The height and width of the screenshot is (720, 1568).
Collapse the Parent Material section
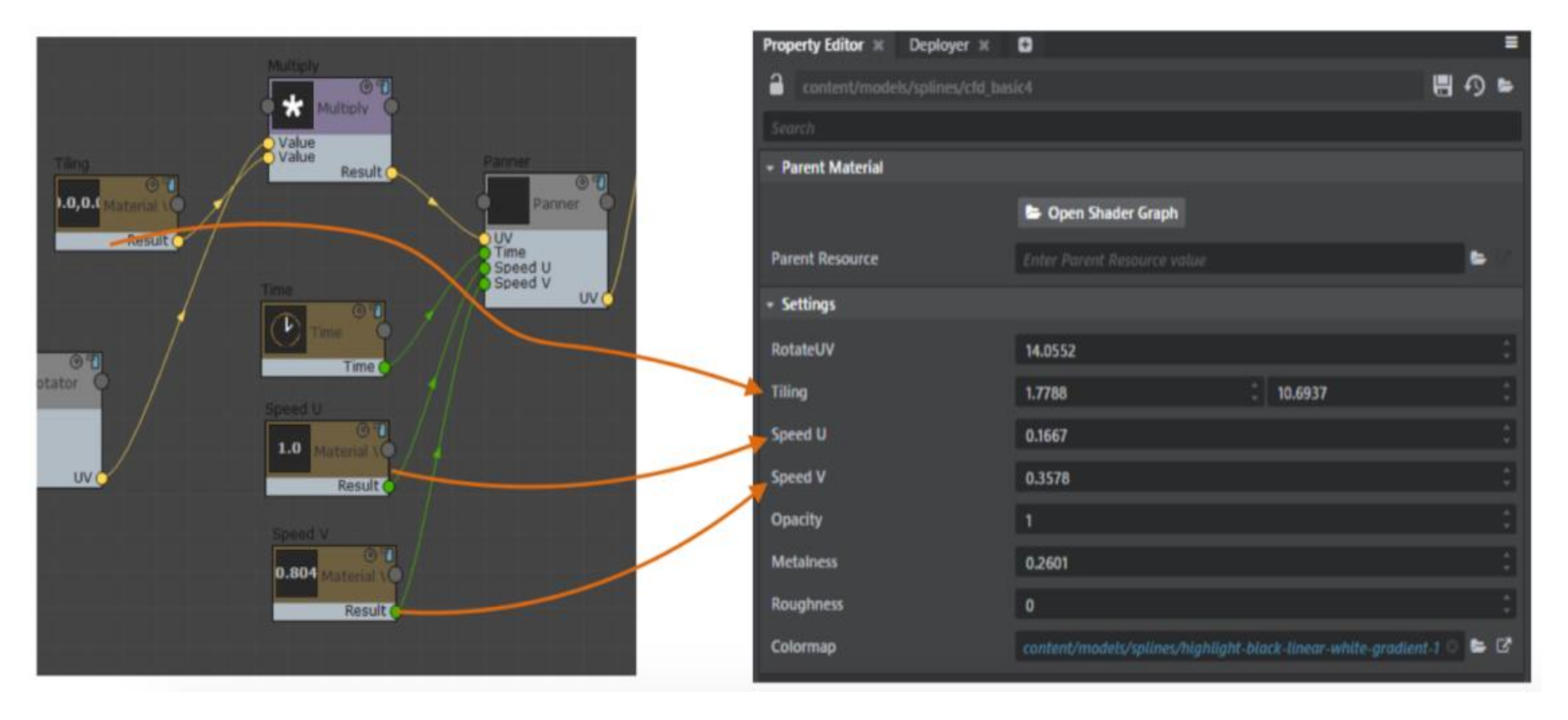click(x=770, y=168)
